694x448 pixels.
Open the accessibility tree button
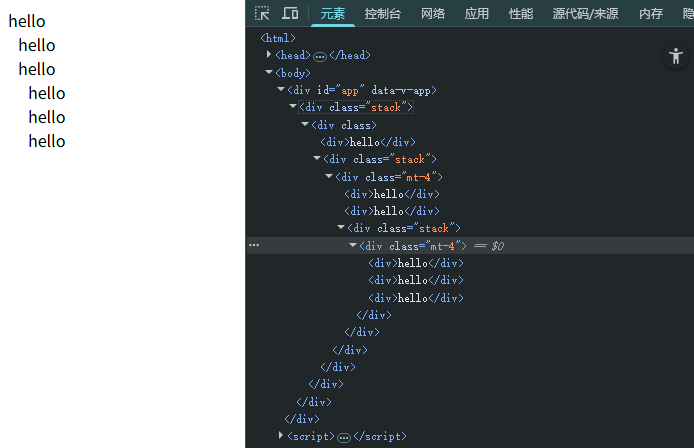[x=675, y=56]
